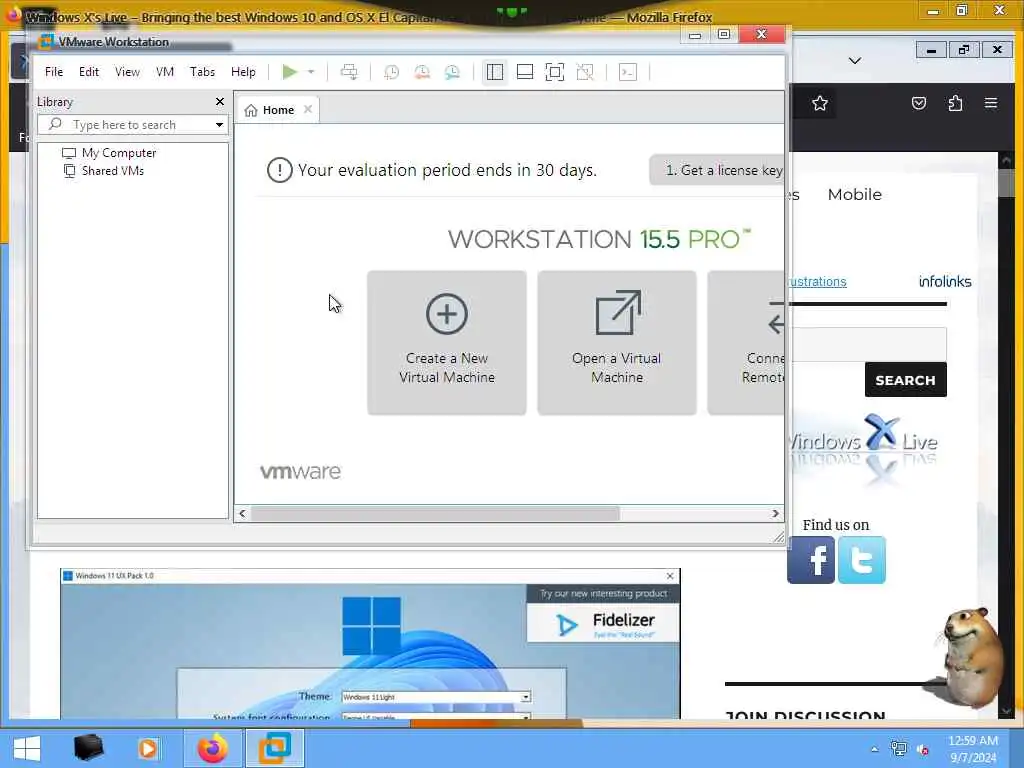Toggle the thumbnail bar icon

pos(525,72)
